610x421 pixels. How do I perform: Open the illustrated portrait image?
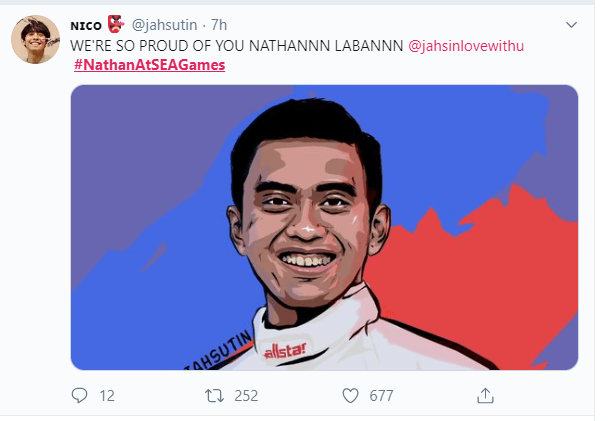[324, 227]
